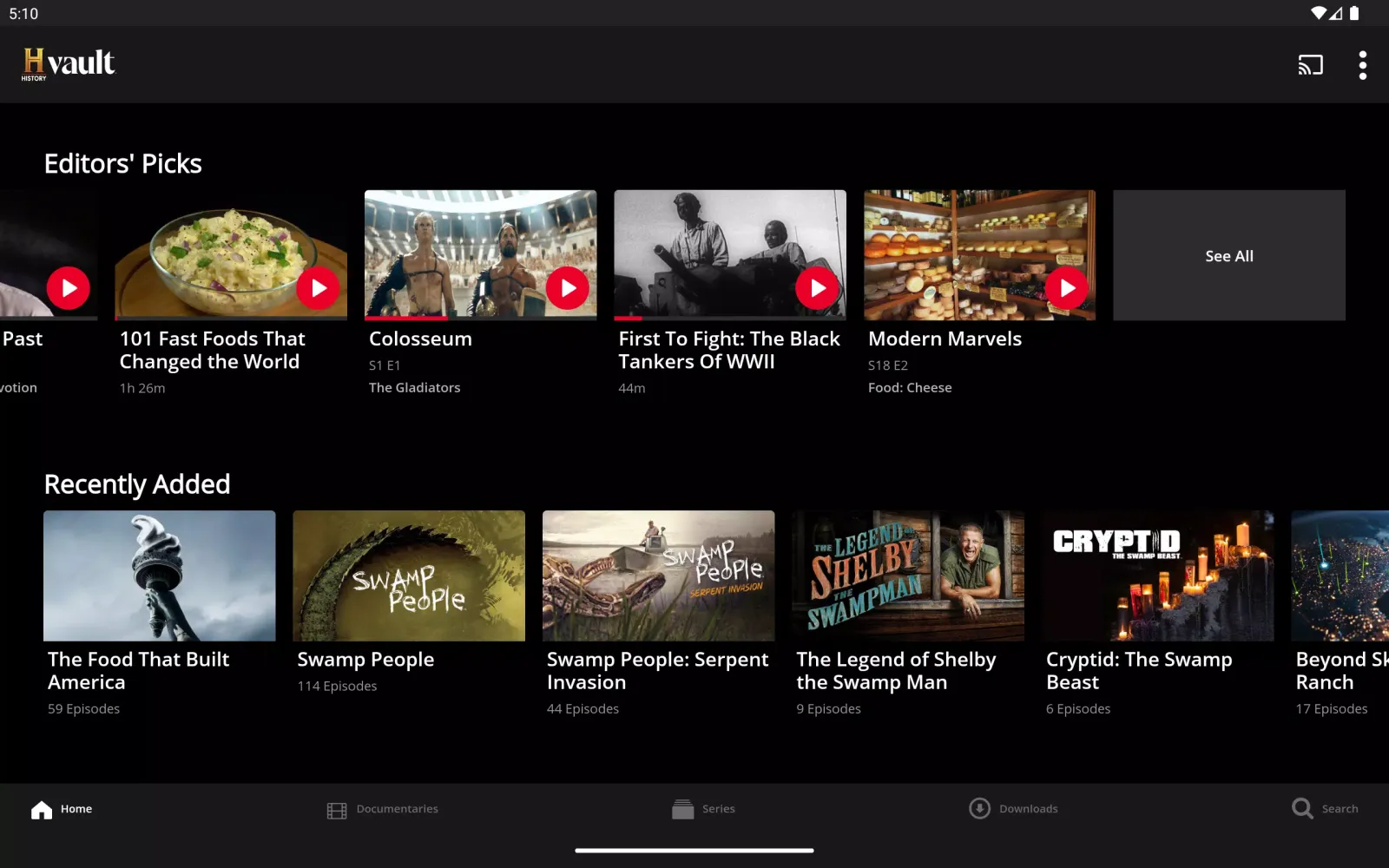Open the partially visible Beyond Ranch series
Screen dimensions: 1389x868
[x=1340, y=575]
